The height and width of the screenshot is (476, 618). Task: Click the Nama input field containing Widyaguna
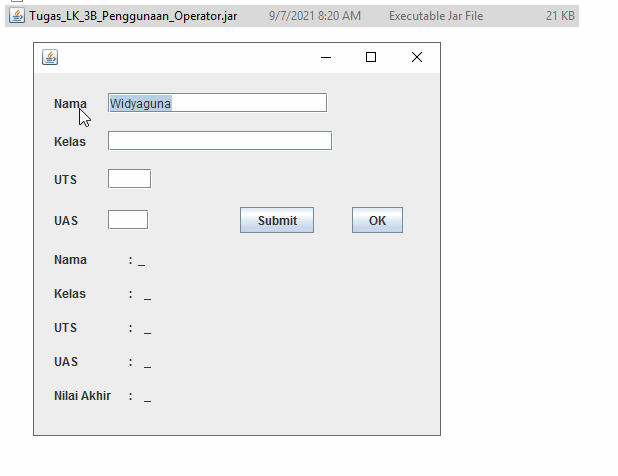pos(217,103)
